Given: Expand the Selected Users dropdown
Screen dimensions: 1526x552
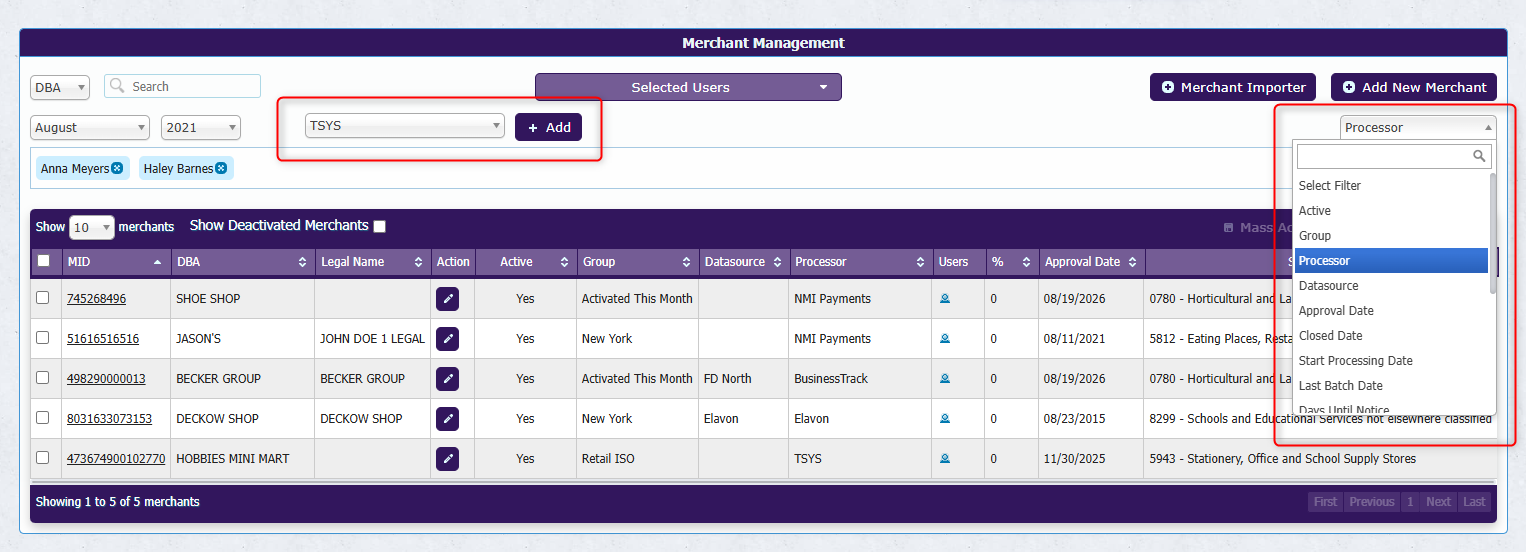Looking at the screenshot, I should (688, 87).
